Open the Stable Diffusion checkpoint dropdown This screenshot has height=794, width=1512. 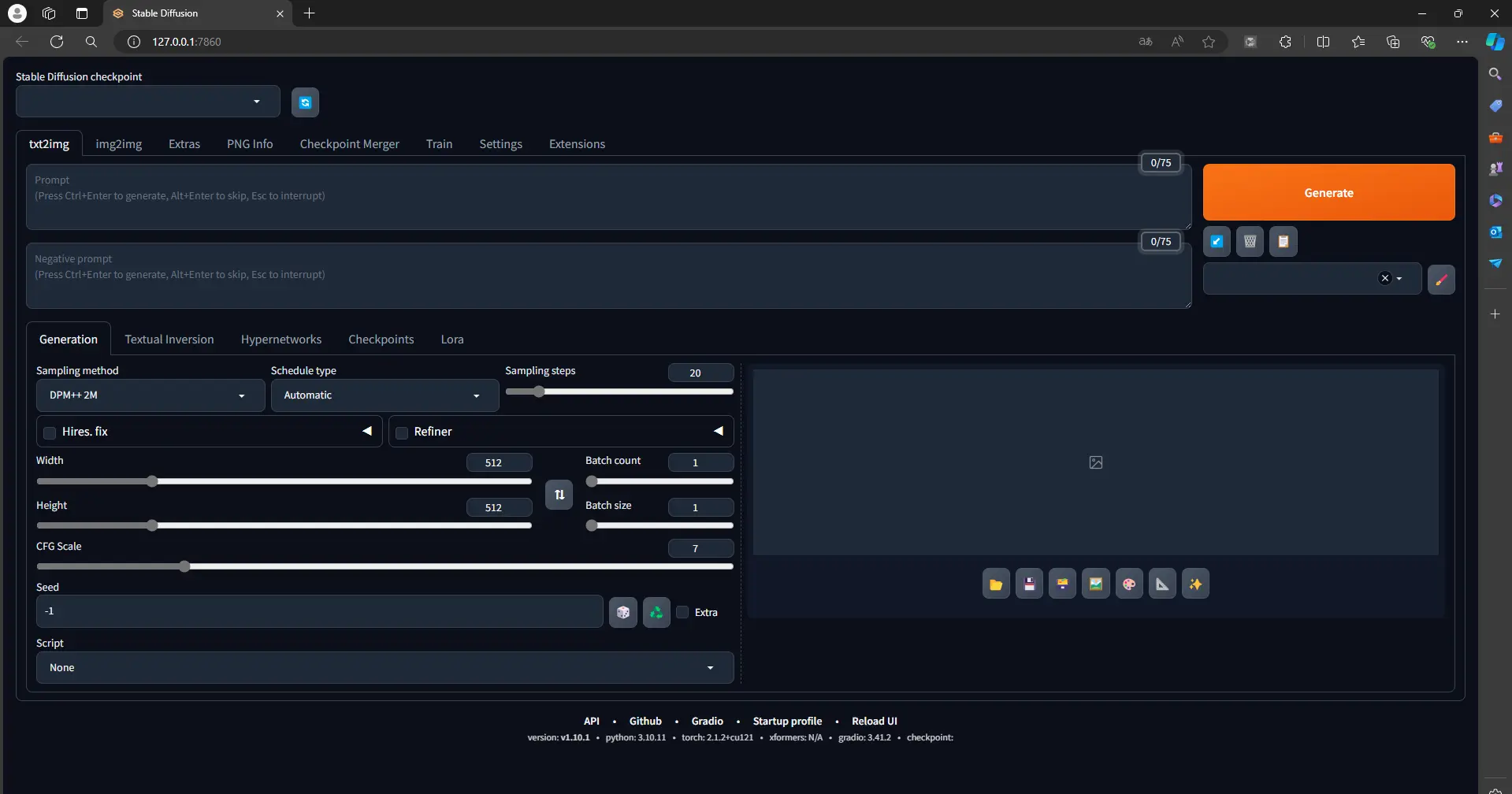pyautogui.click(x=148, y=102)
